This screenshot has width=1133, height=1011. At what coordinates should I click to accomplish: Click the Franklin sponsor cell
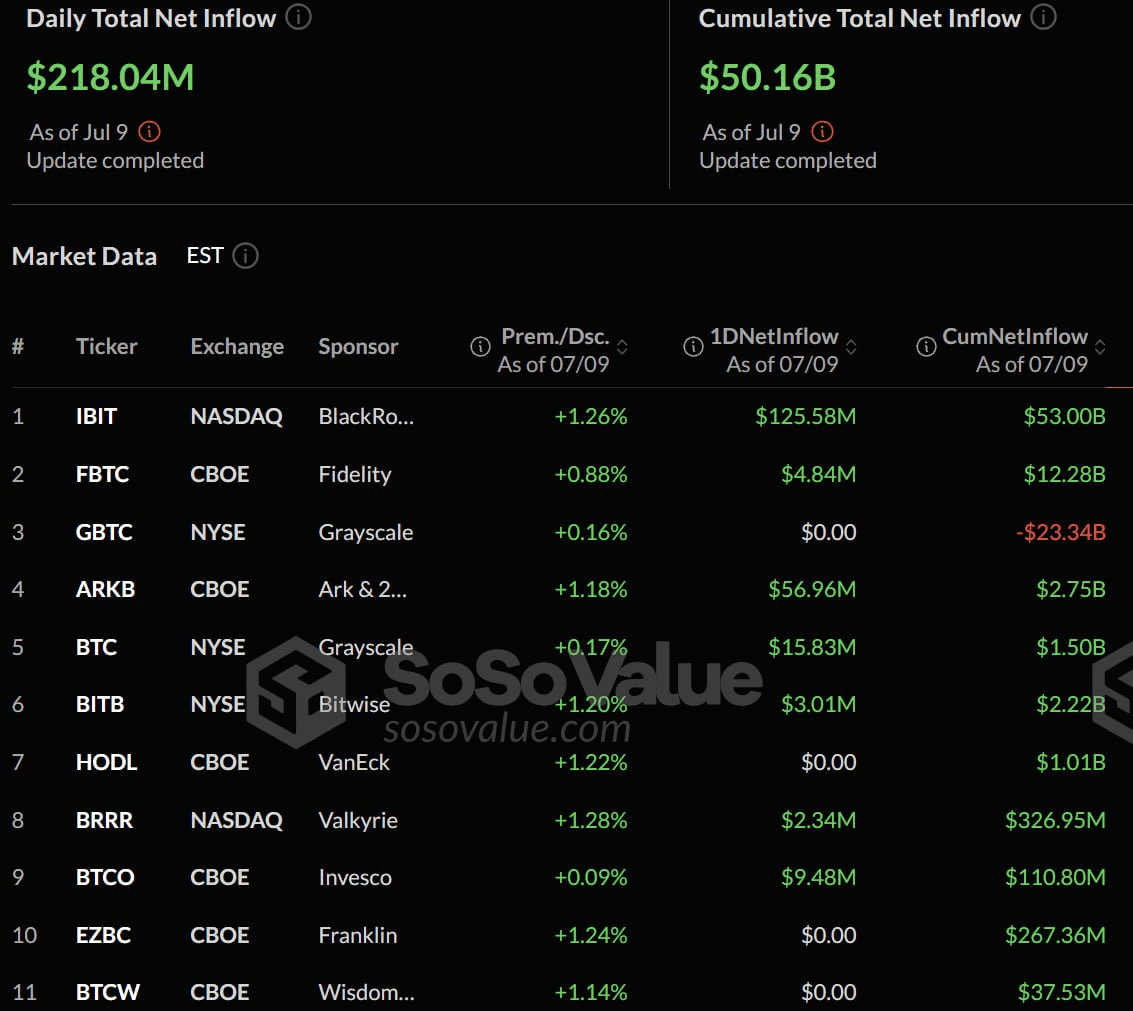(x=358, y=935)
